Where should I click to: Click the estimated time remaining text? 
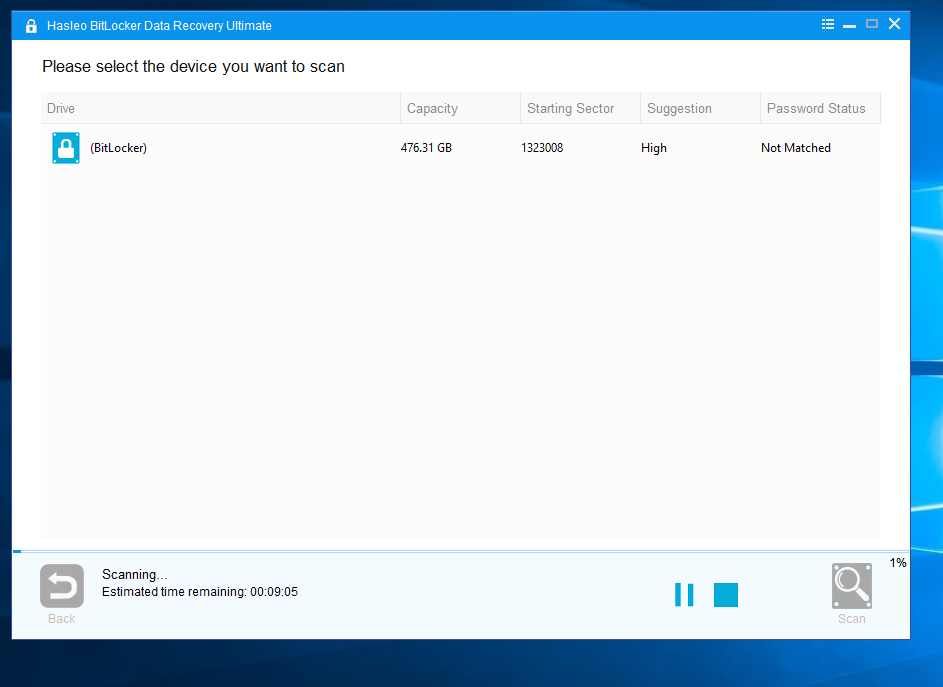[x=200, y=591]
